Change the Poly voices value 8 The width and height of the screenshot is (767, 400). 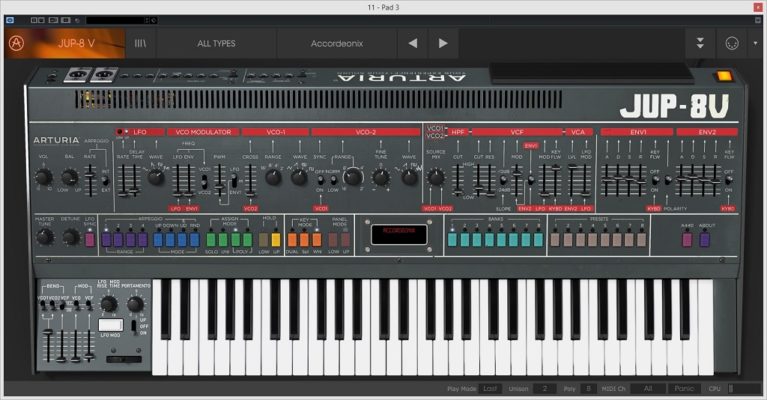click(588, 389)
